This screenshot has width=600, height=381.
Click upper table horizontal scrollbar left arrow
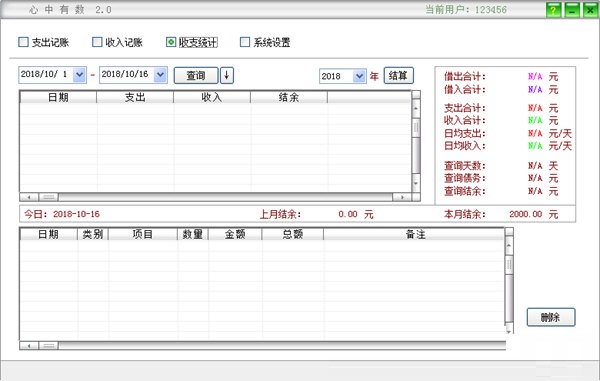pyautogui.click(x=29, y=197)
